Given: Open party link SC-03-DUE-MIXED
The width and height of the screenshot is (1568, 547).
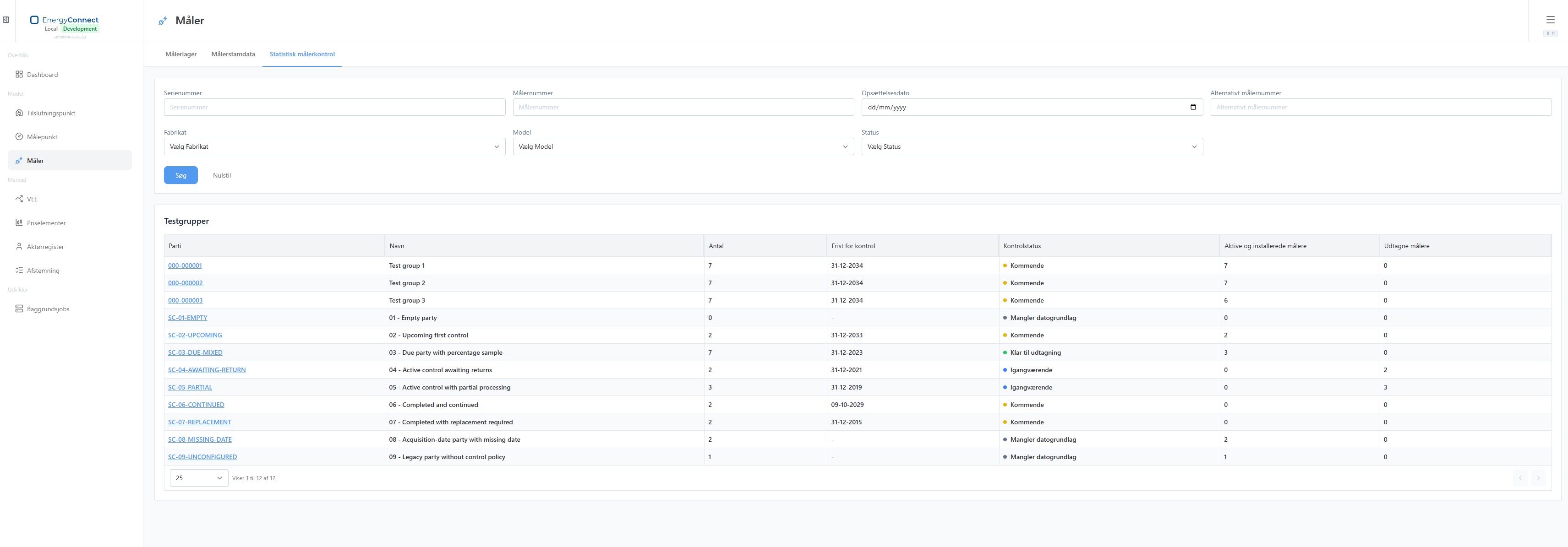Looking at the screenshot, I should pyautogui.click(x=195, y=352).
